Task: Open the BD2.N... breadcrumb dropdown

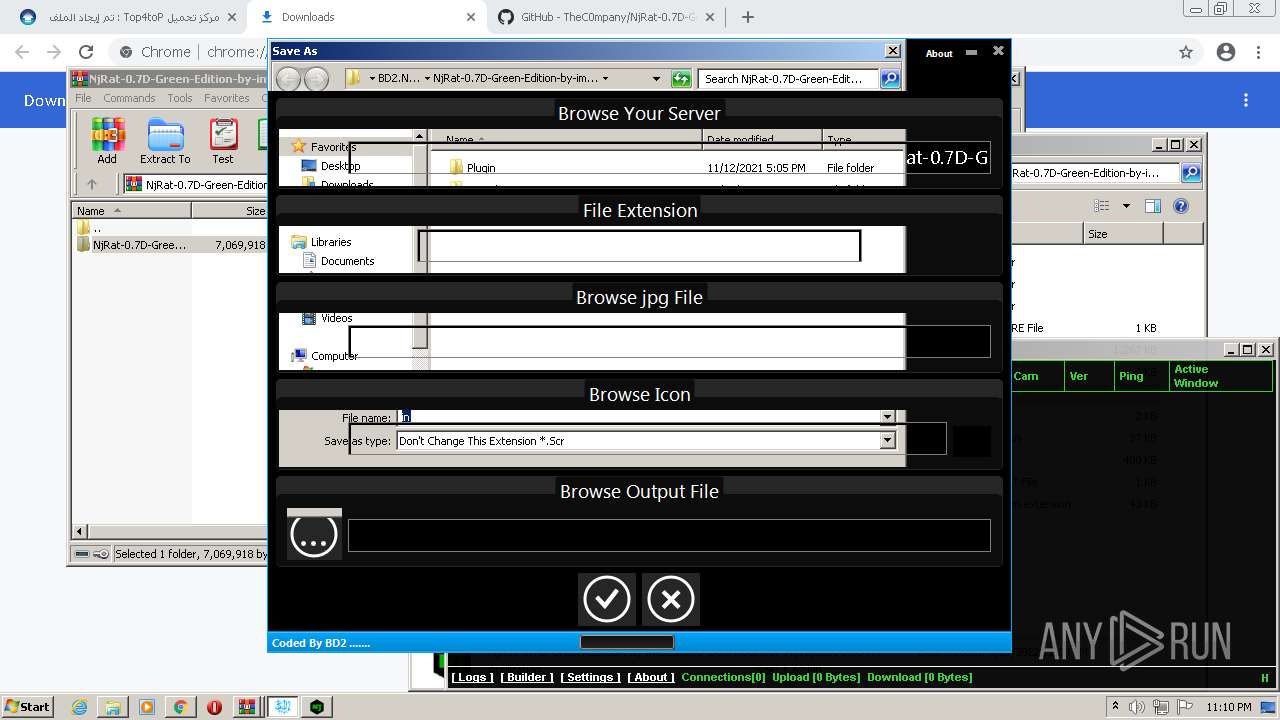Action: click(x=427, y=79)
